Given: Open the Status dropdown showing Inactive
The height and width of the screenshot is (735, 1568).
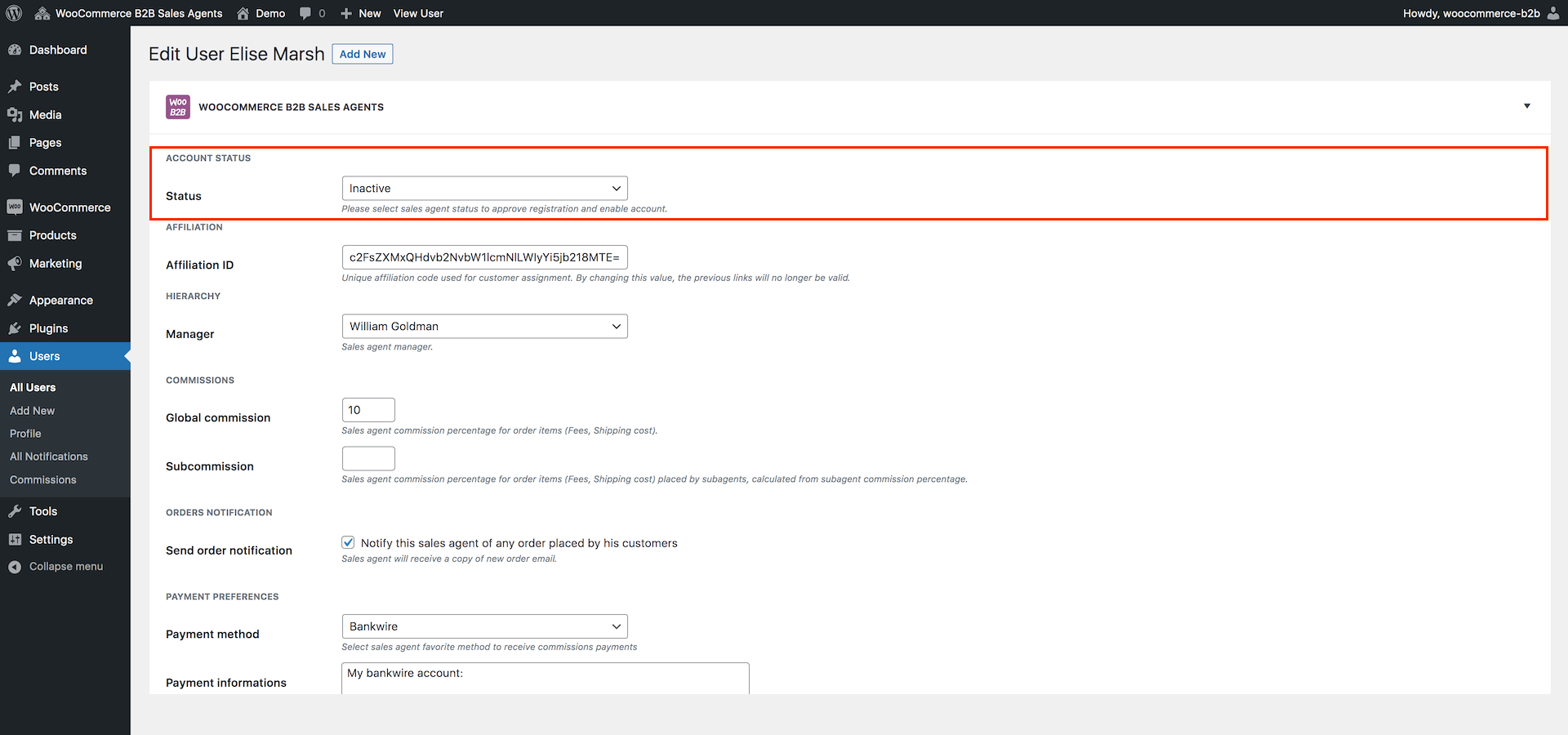Looking at the screenshot, I should click(x=484, y=189).
